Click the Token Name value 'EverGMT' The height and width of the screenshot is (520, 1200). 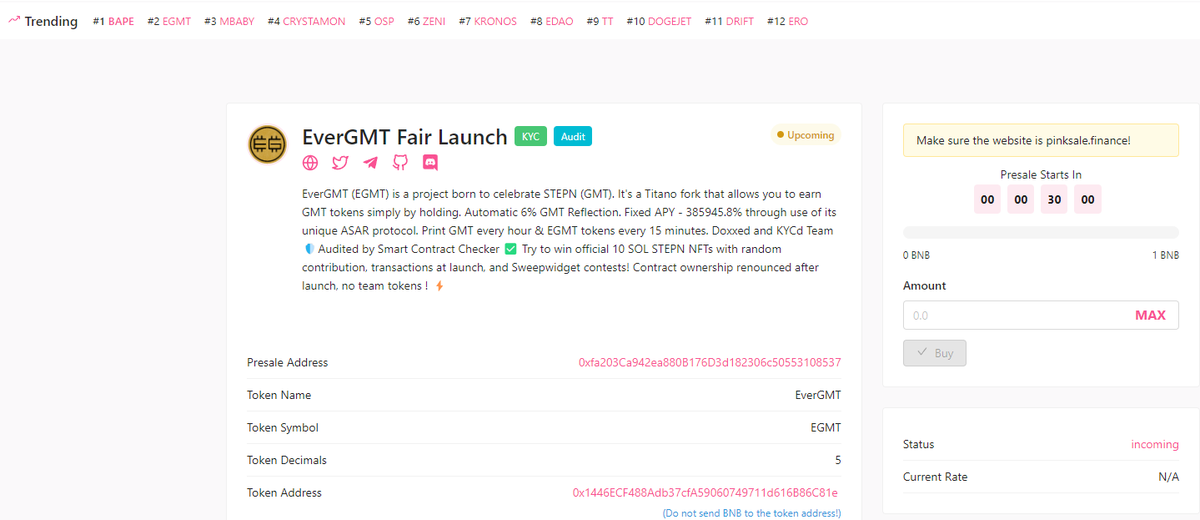tap(818, 395)
